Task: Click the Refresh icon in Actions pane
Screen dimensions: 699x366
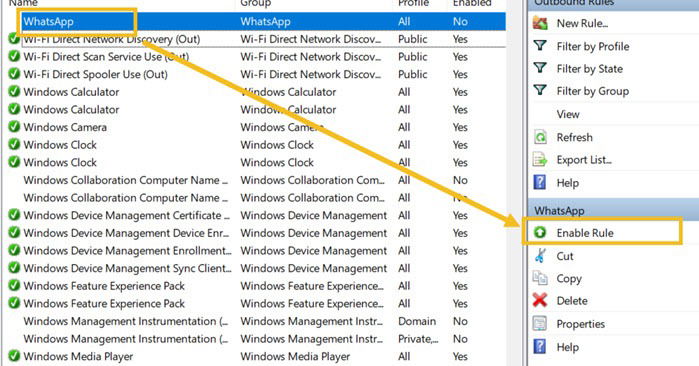Action: pyautogui.click(x=540, y=137)
